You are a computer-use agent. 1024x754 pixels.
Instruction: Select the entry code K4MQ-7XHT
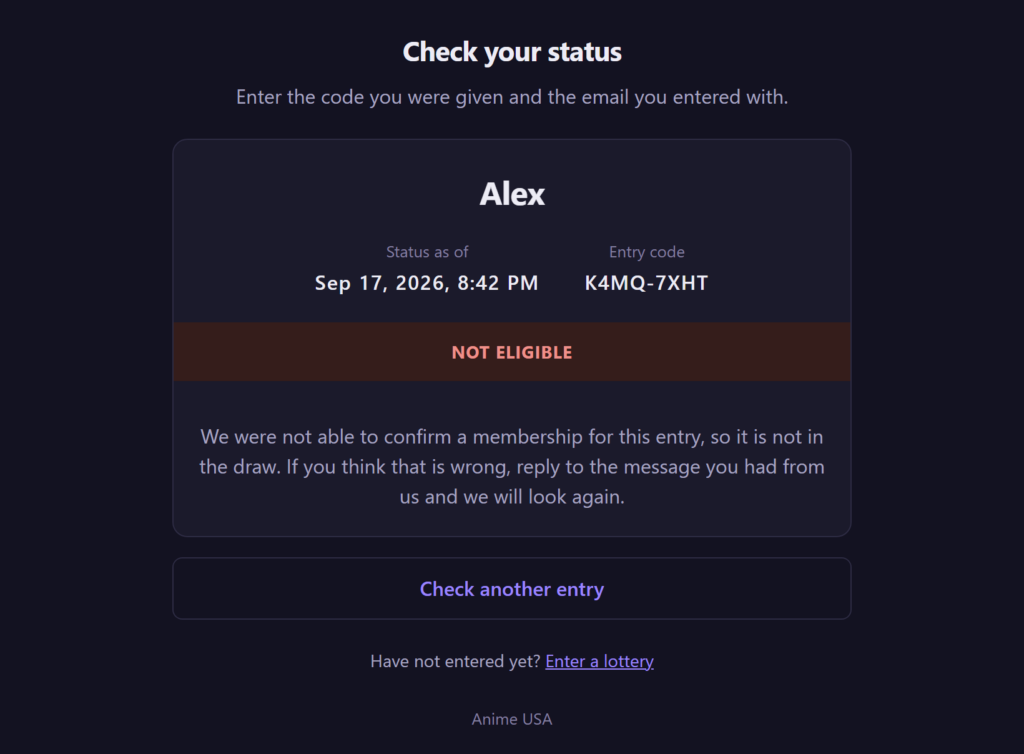pos(646,283)
